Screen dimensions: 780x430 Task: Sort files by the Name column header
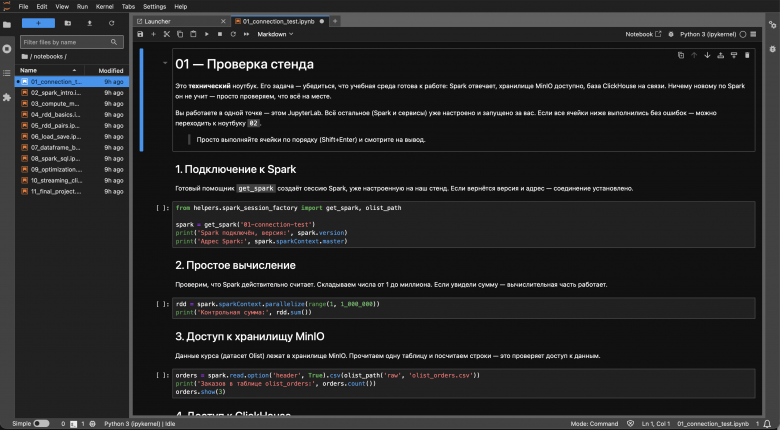coord(49,70)
